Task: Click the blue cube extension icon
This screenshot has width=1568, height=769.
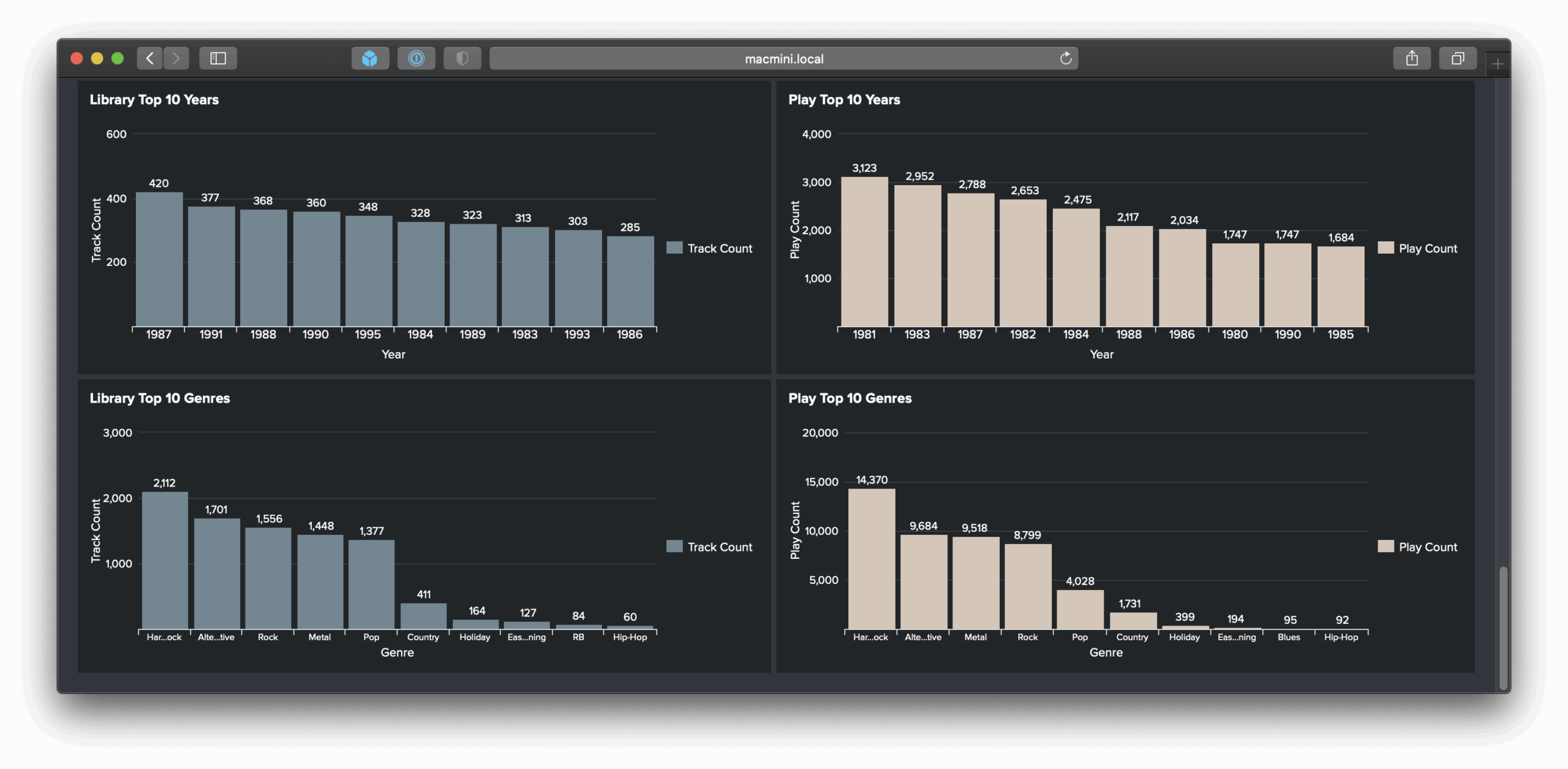Action: point(370,58)
